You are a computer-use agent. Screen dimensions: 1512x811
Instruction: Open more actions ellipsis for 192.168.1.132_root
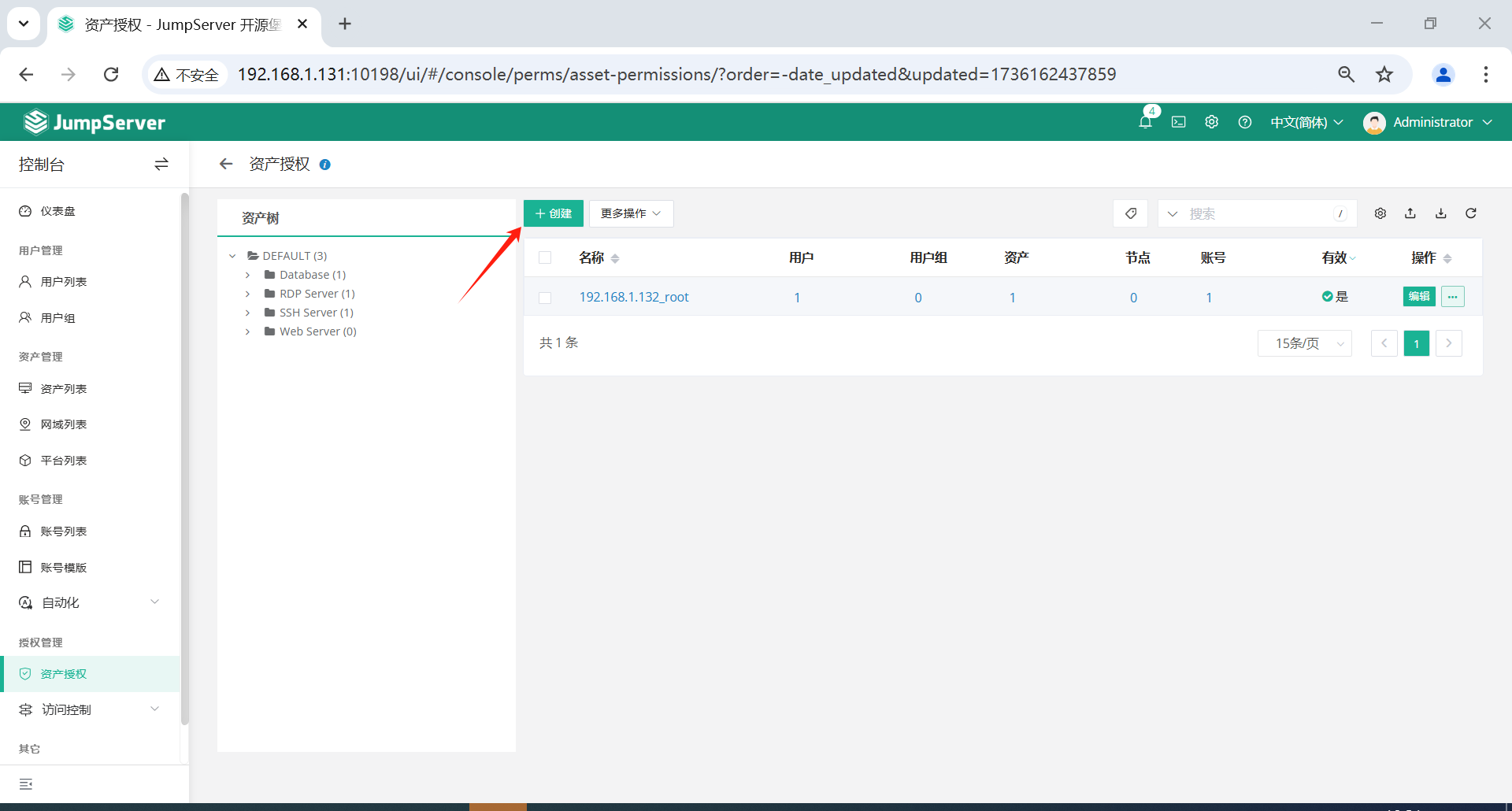1453,296
